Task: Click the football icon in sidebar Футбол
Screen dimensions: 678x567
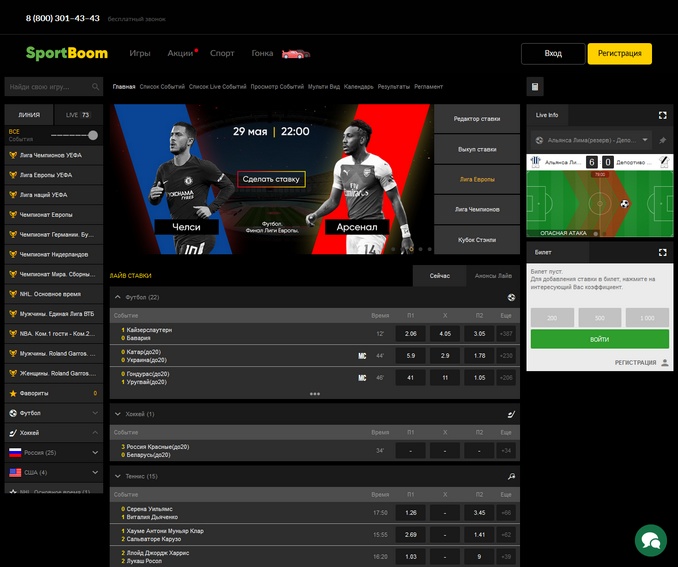Action: (13, 413)
